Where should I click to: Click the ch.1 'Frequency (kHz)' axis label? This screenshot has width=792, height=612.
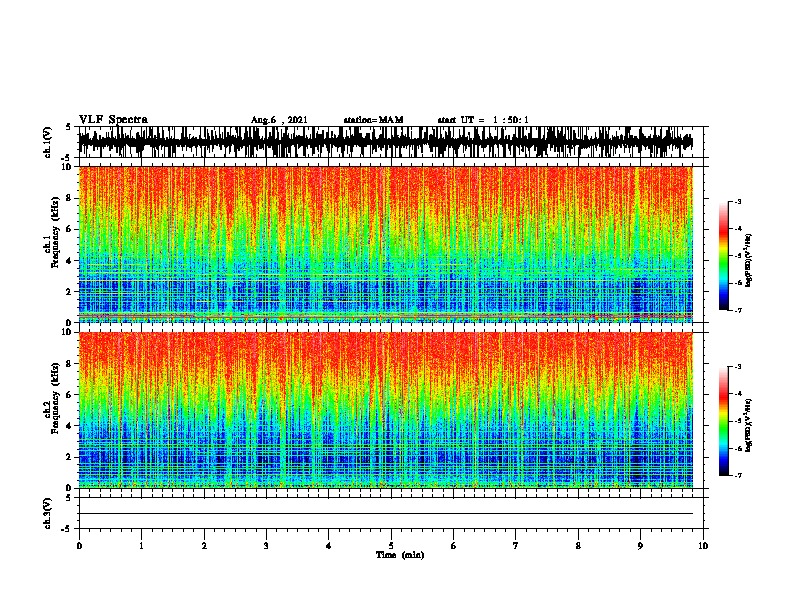[x=55, y=232]
